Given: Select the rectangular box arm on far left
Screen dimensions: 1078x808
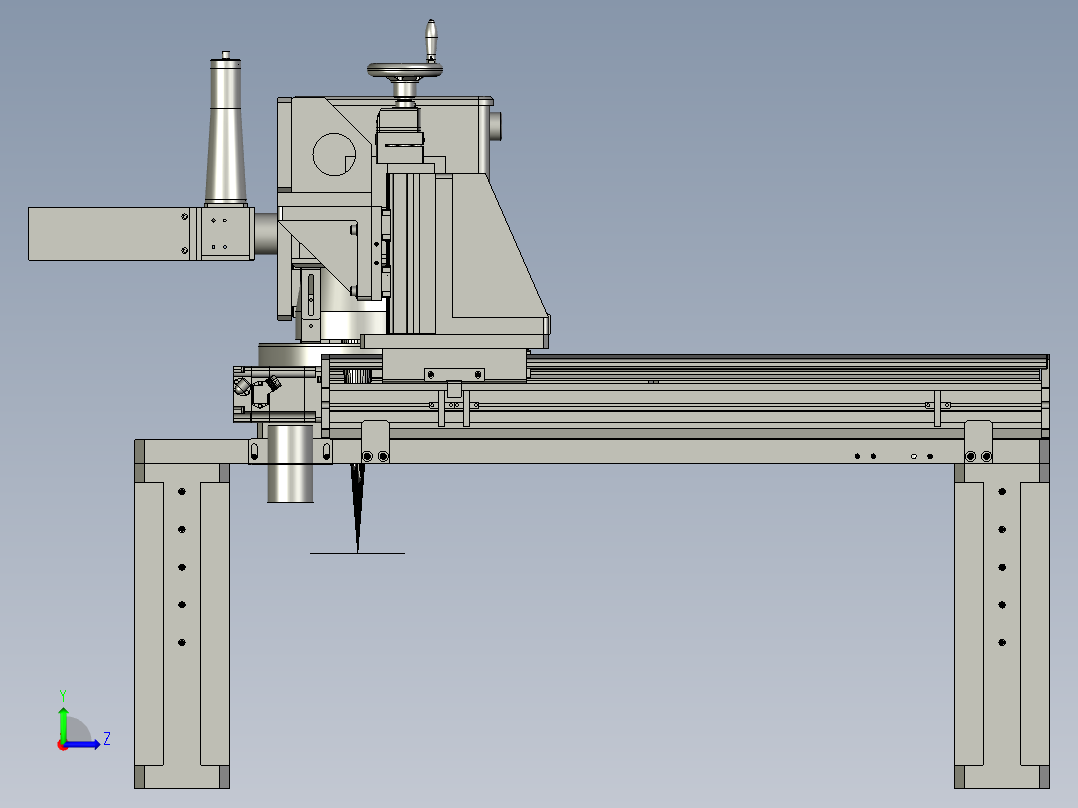Looking at the screenshot, I should (x=109, y=234).
